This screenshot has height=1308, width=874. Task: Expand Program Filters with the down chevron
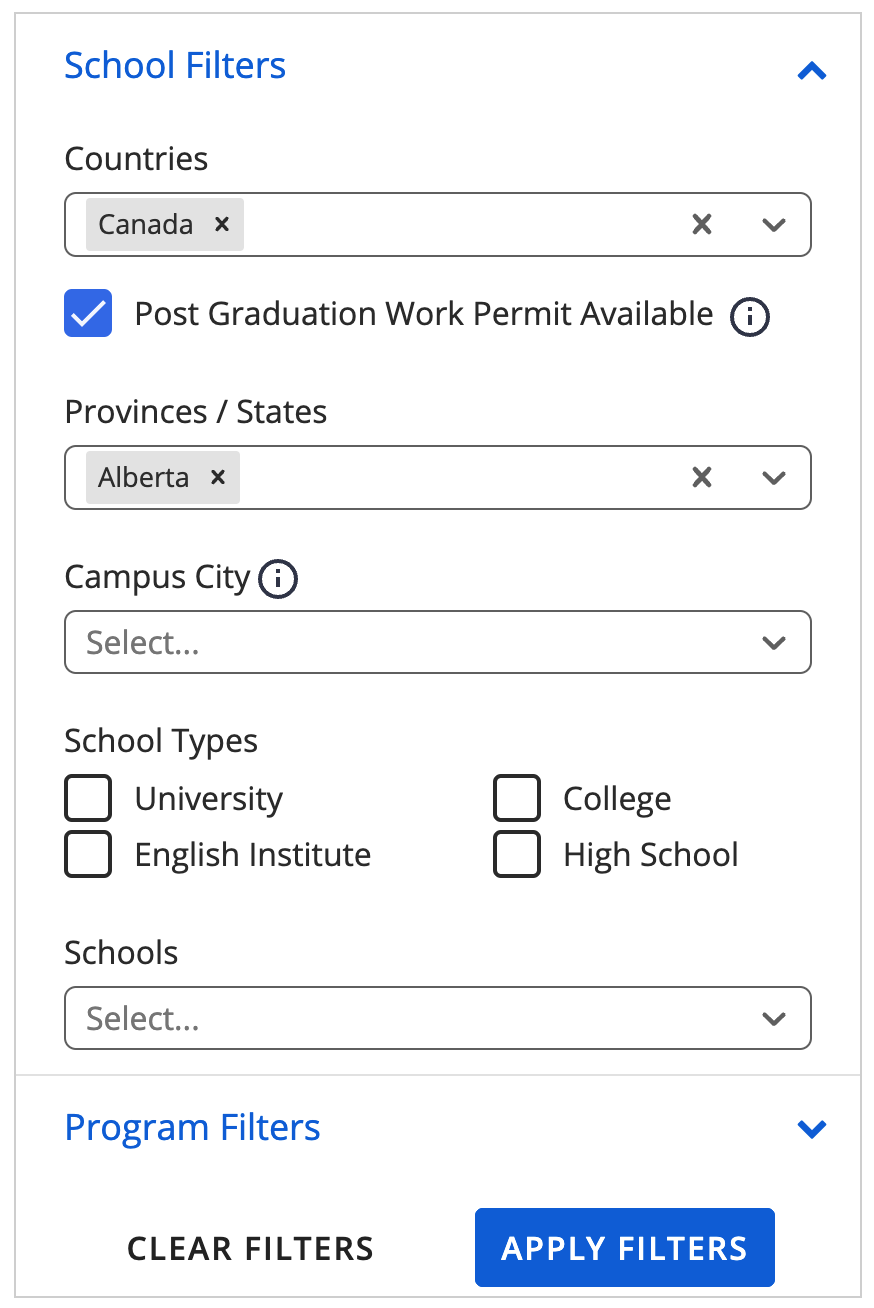pyautogui.click(x=811, y=1129)
